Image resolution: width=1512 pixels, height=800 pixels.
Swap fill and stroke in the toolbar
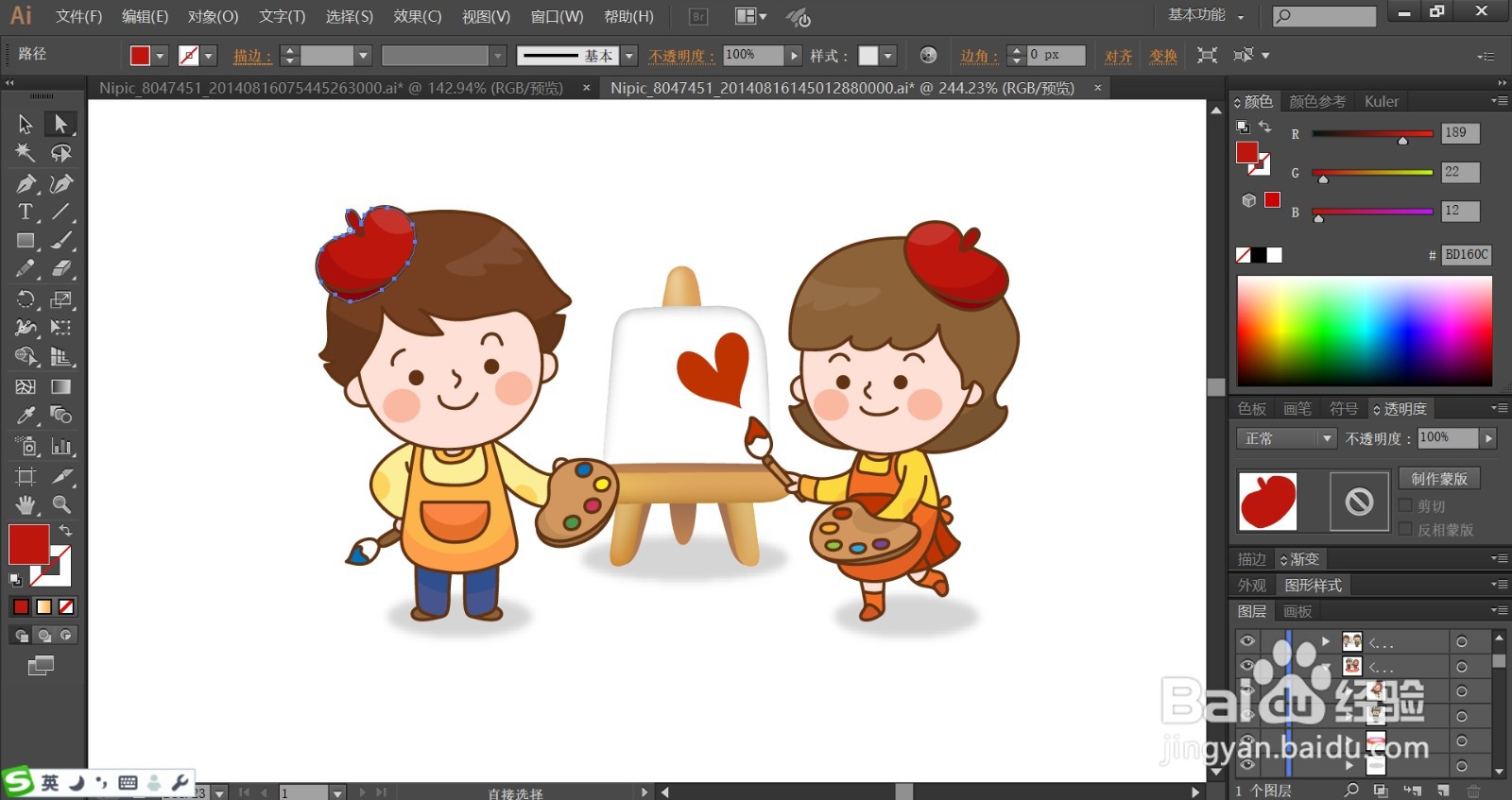(x=65, y=531)
